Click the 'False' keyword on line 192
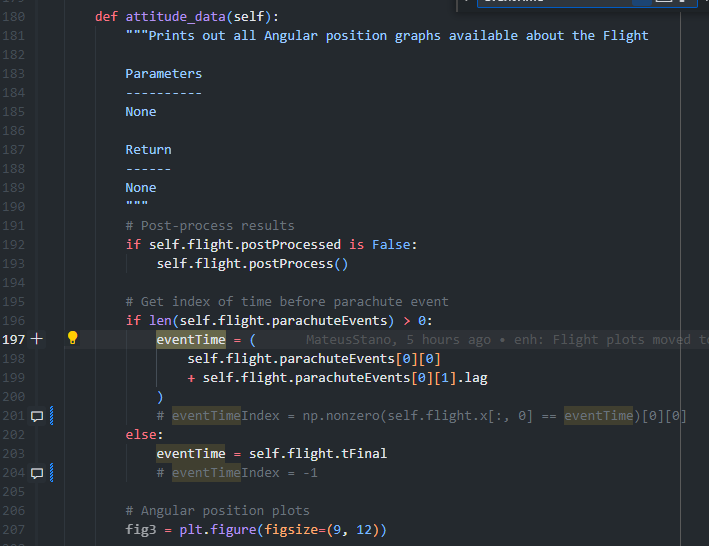 pyautogui.click(x=391, y=245)
